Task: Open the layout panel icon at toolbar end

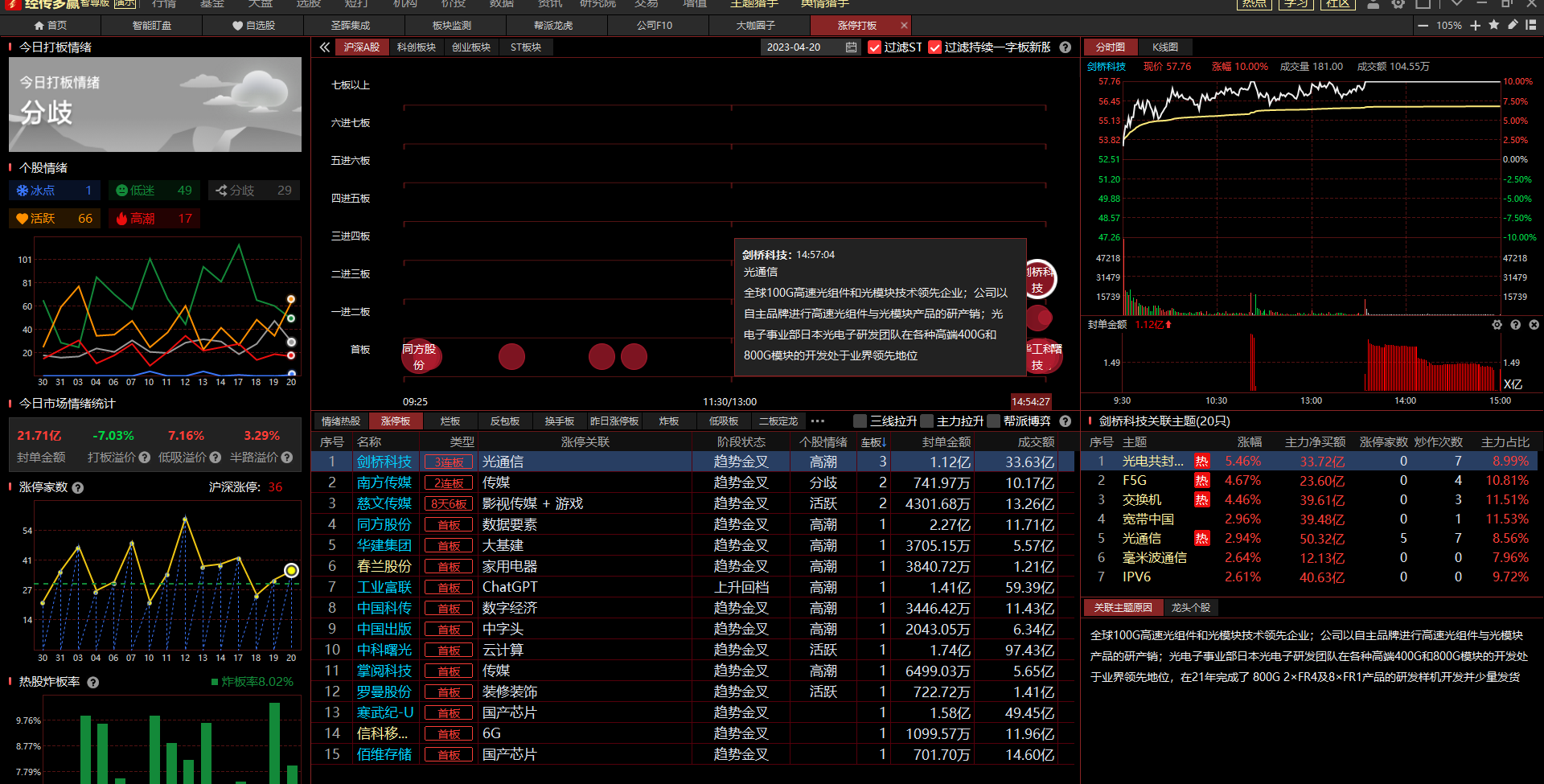Action: click(1531, 25)
